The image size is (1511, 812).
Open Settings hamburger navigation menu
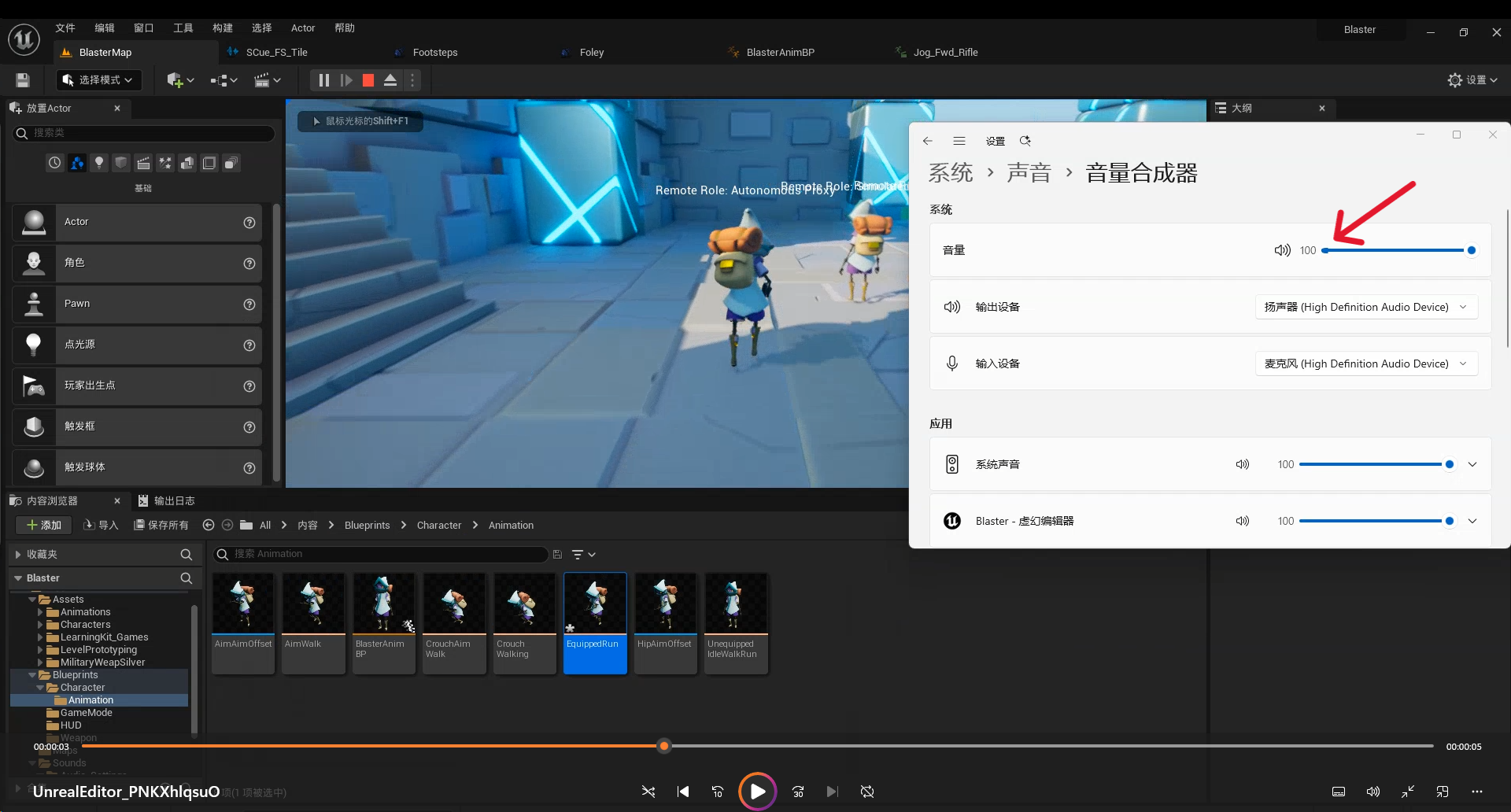click(x=959, y=141)
